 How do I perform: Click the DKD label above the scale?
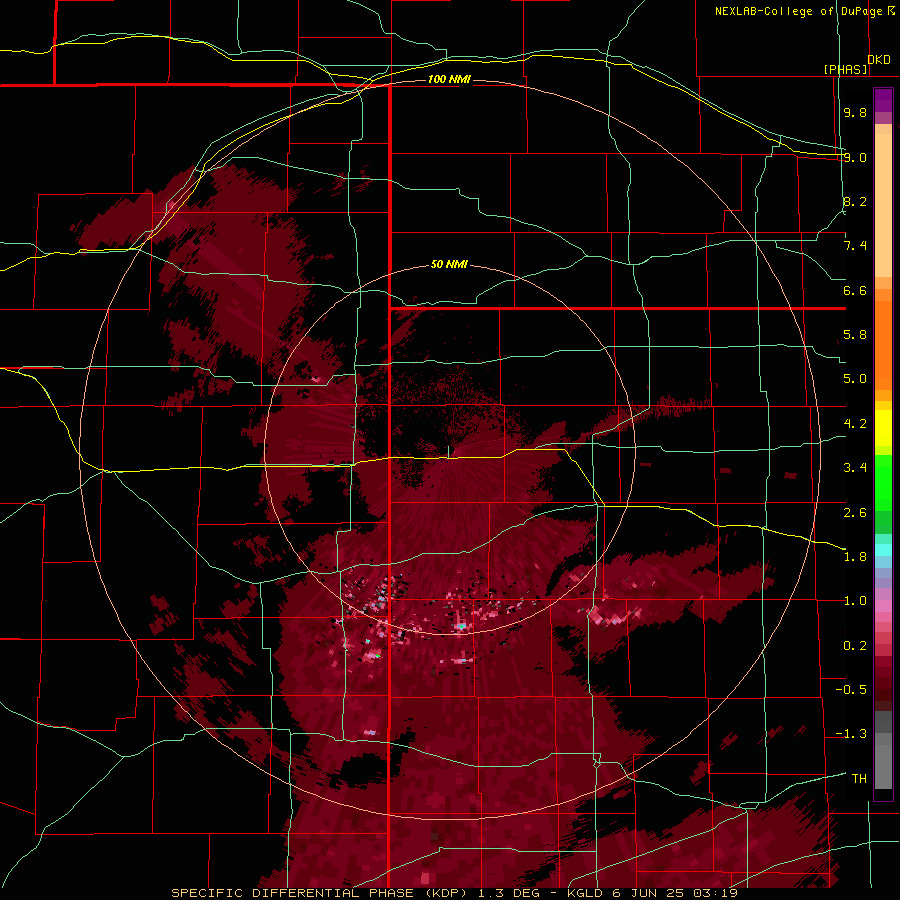pyautogui.click(x=879, y=60)
